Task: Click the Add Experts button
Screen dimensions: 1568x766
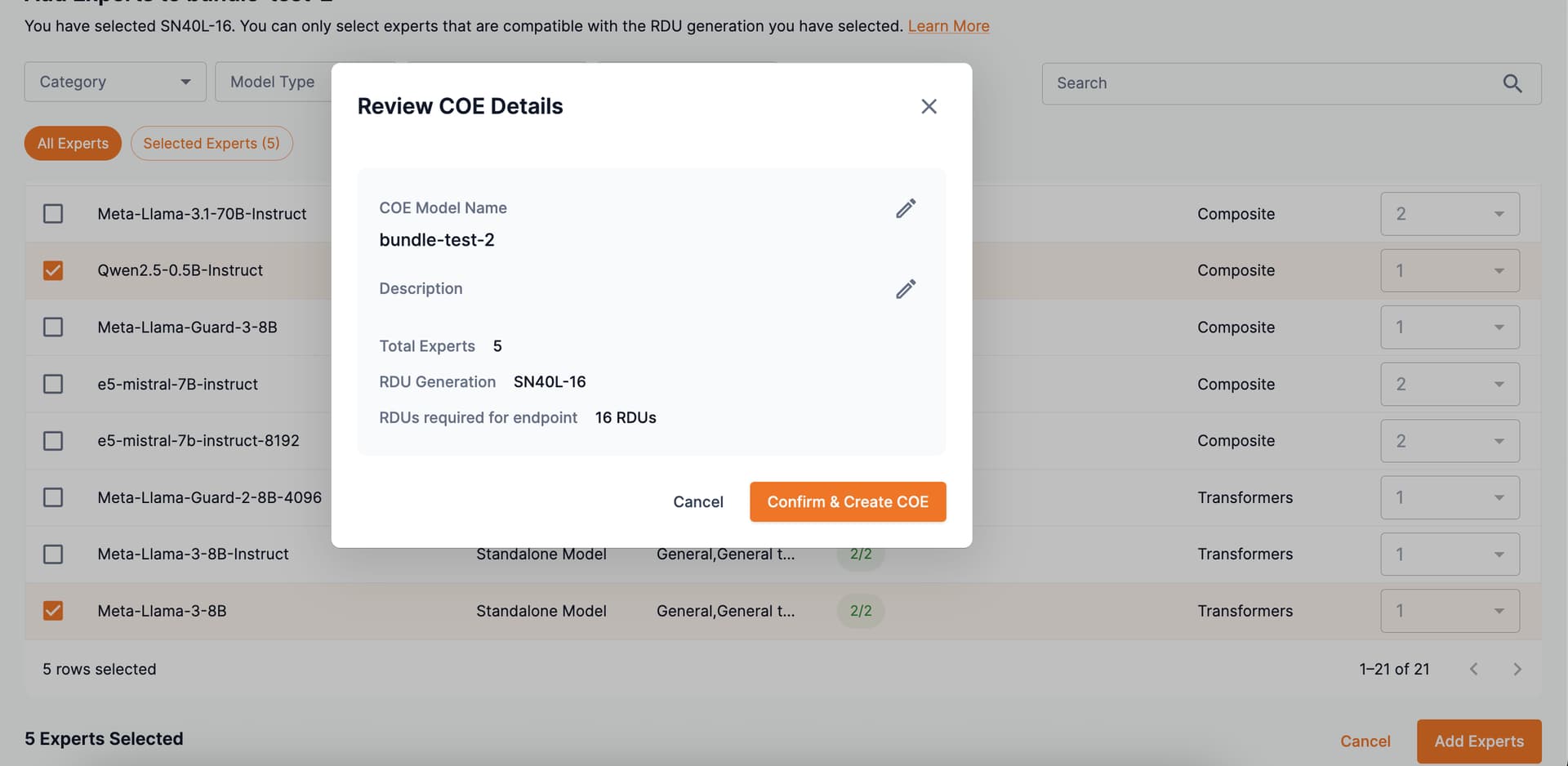Action: [1479, 742]
